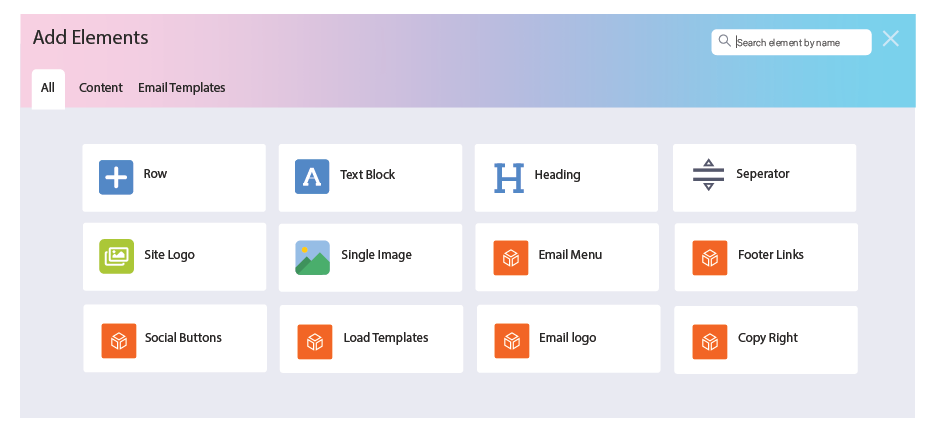Click the Row label text
934x434 pixels.
155,174
